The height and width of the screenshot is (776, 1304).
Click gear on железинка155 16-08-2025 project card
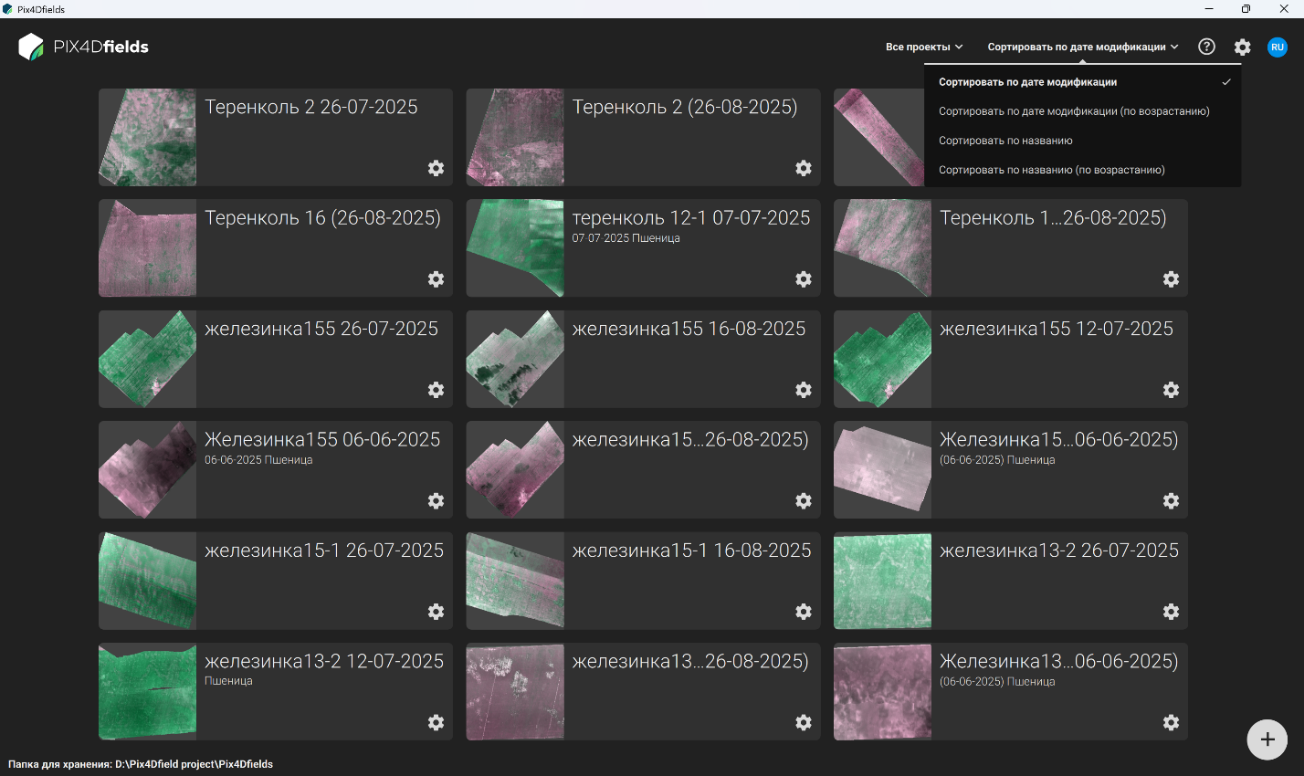803,390
